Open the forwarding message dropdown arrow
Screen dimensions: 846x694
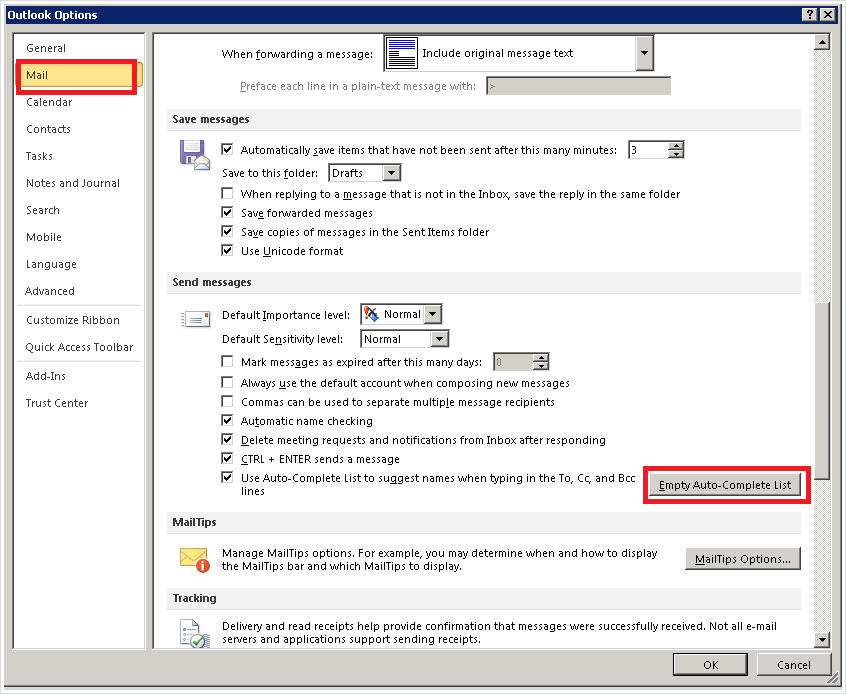[644, 53]
